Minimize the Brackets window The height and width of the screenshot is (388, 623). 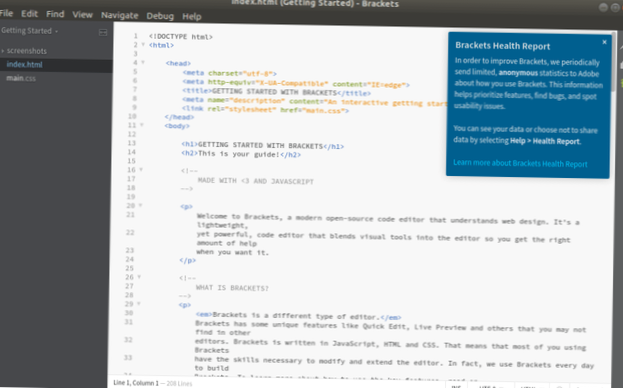click(x=603, y=7)
